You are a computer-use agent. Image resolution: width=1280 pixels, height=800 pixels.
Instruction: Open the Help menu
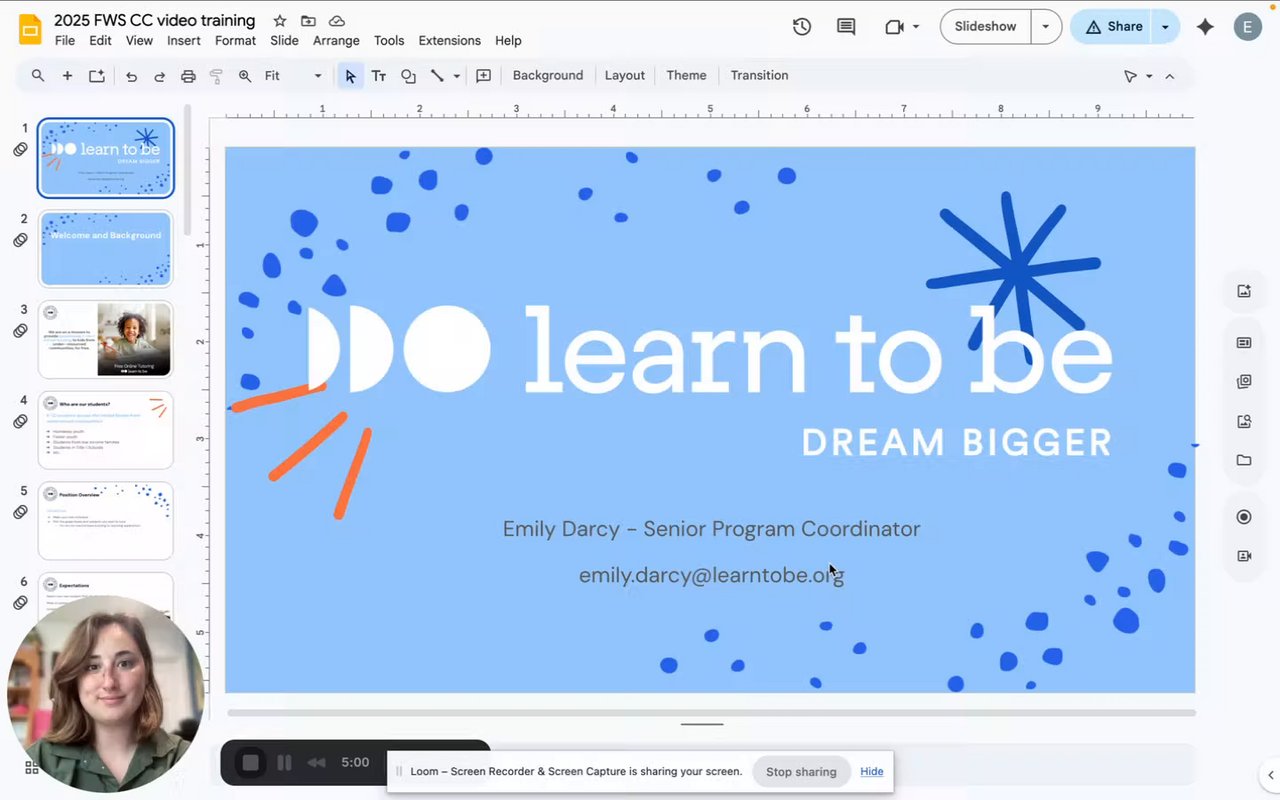(x=508, y=41)
